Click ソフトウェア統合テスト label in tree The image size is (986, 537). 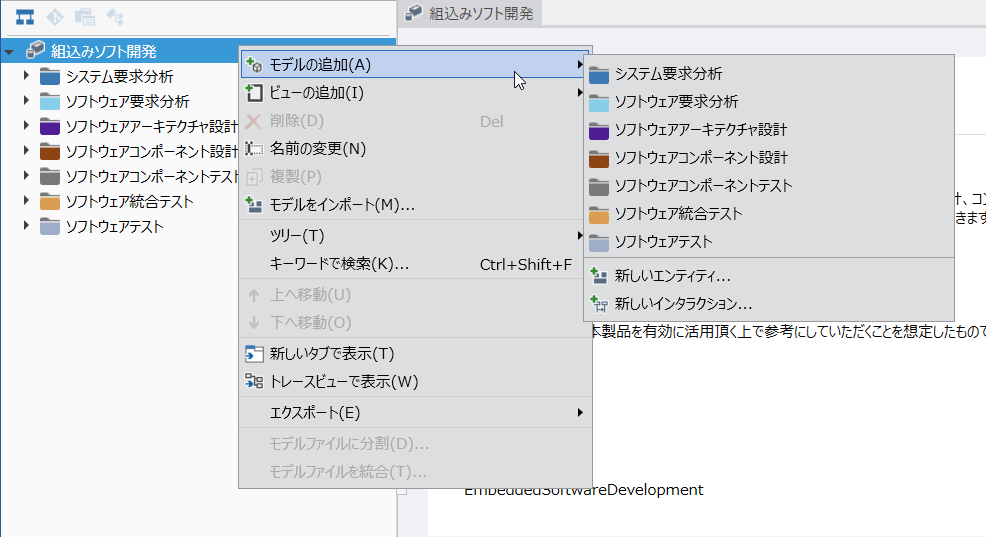tap(130, 202)
